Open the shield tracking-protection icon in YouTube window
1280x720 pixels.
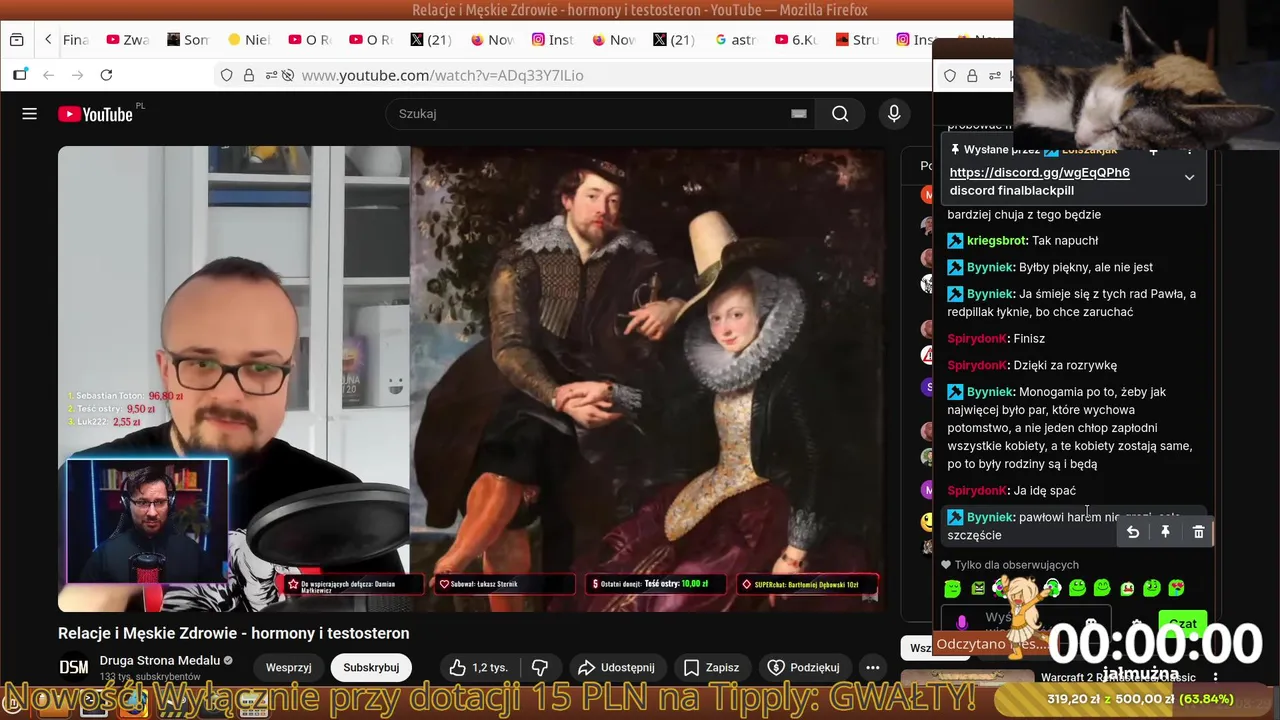(x=227, y=75)
